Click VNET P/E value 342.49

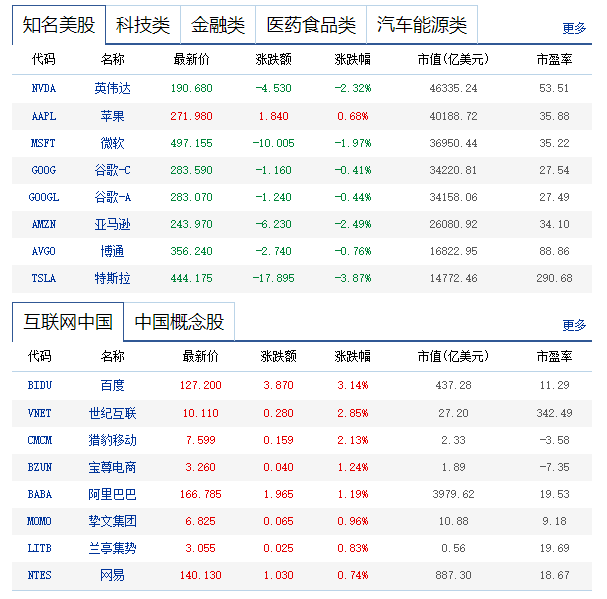pyautogui.click(x=554, y=413)
